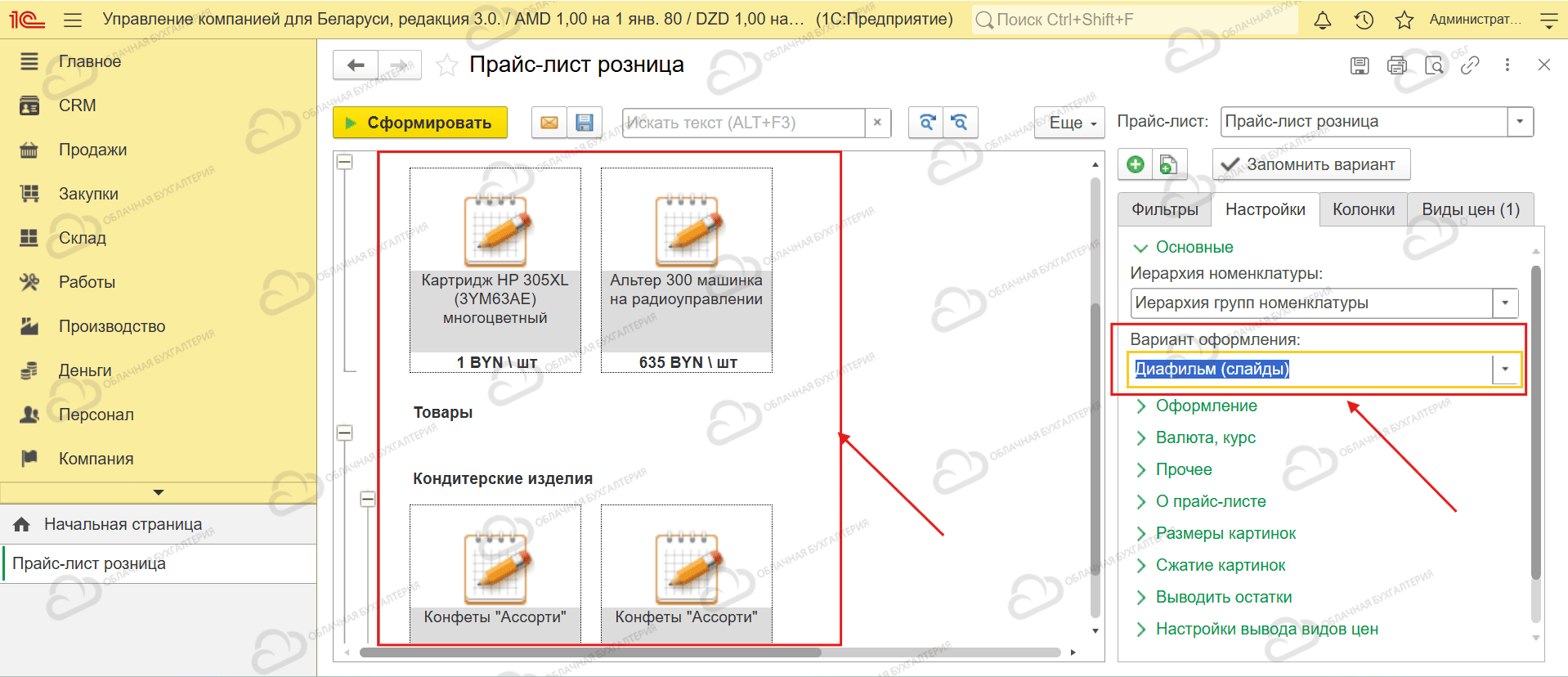Click Сформировать button

(x=420, y=123)
